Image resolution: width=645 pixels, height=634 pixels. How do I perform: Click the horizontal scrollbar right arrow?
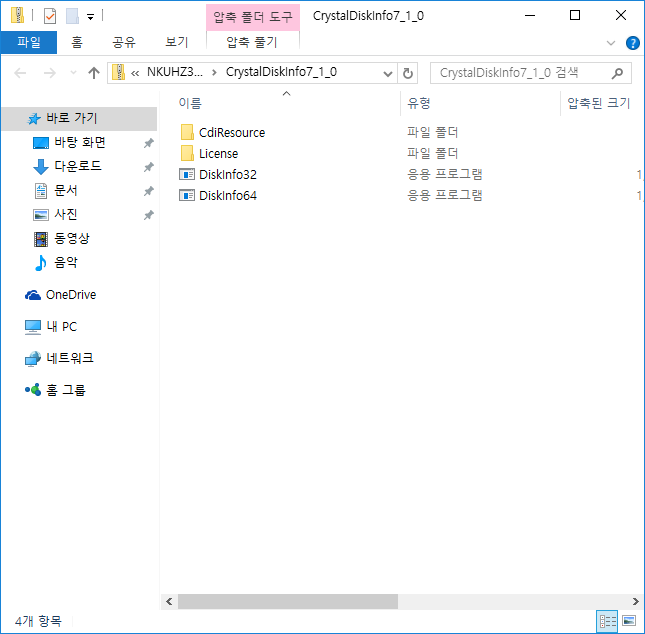click(636, 601)
